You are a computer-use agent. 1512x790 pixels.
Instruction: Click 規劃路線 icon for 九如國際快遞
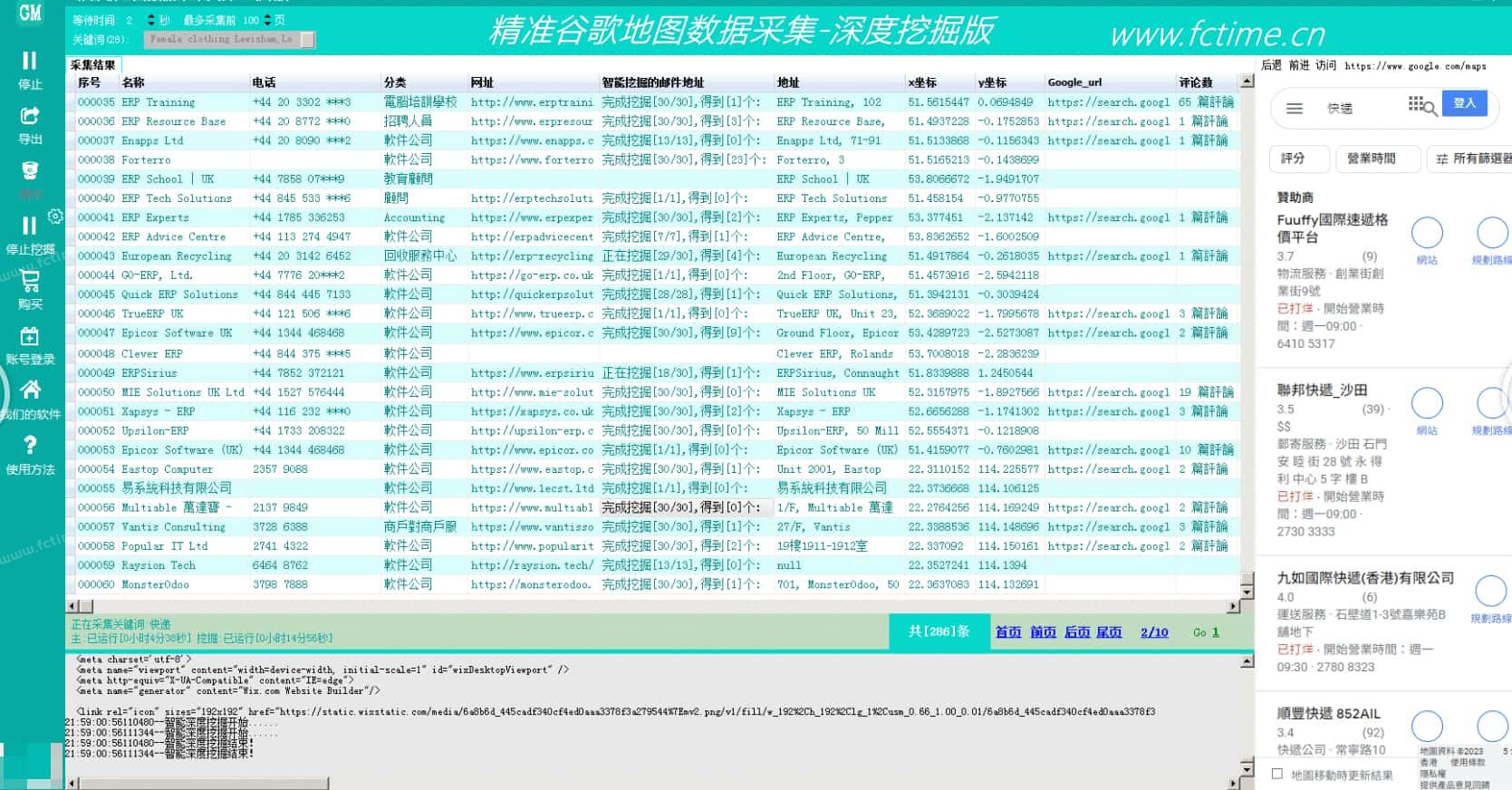tap(1491, 591)
